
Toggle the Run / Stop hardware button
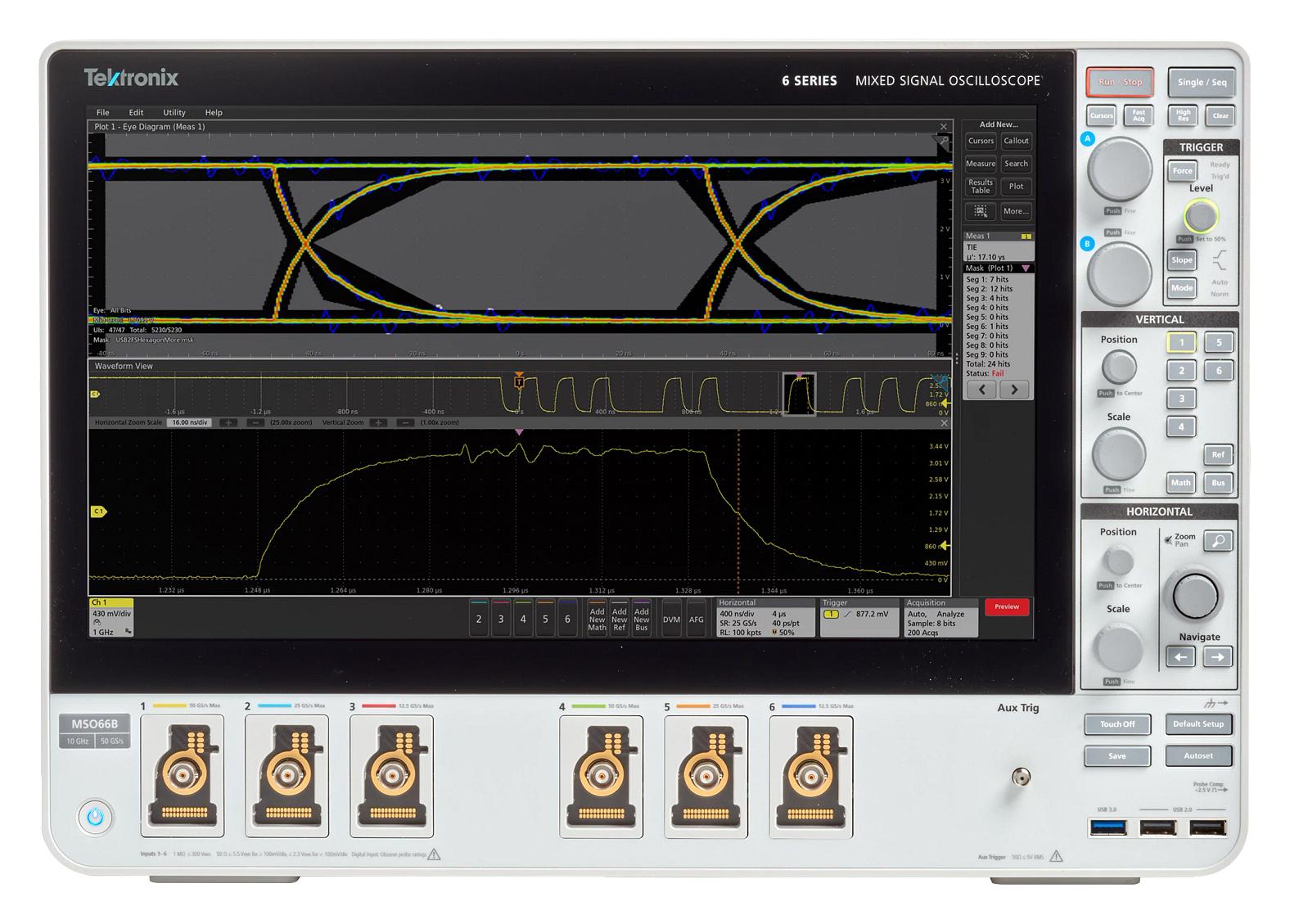coord(1120,82)
